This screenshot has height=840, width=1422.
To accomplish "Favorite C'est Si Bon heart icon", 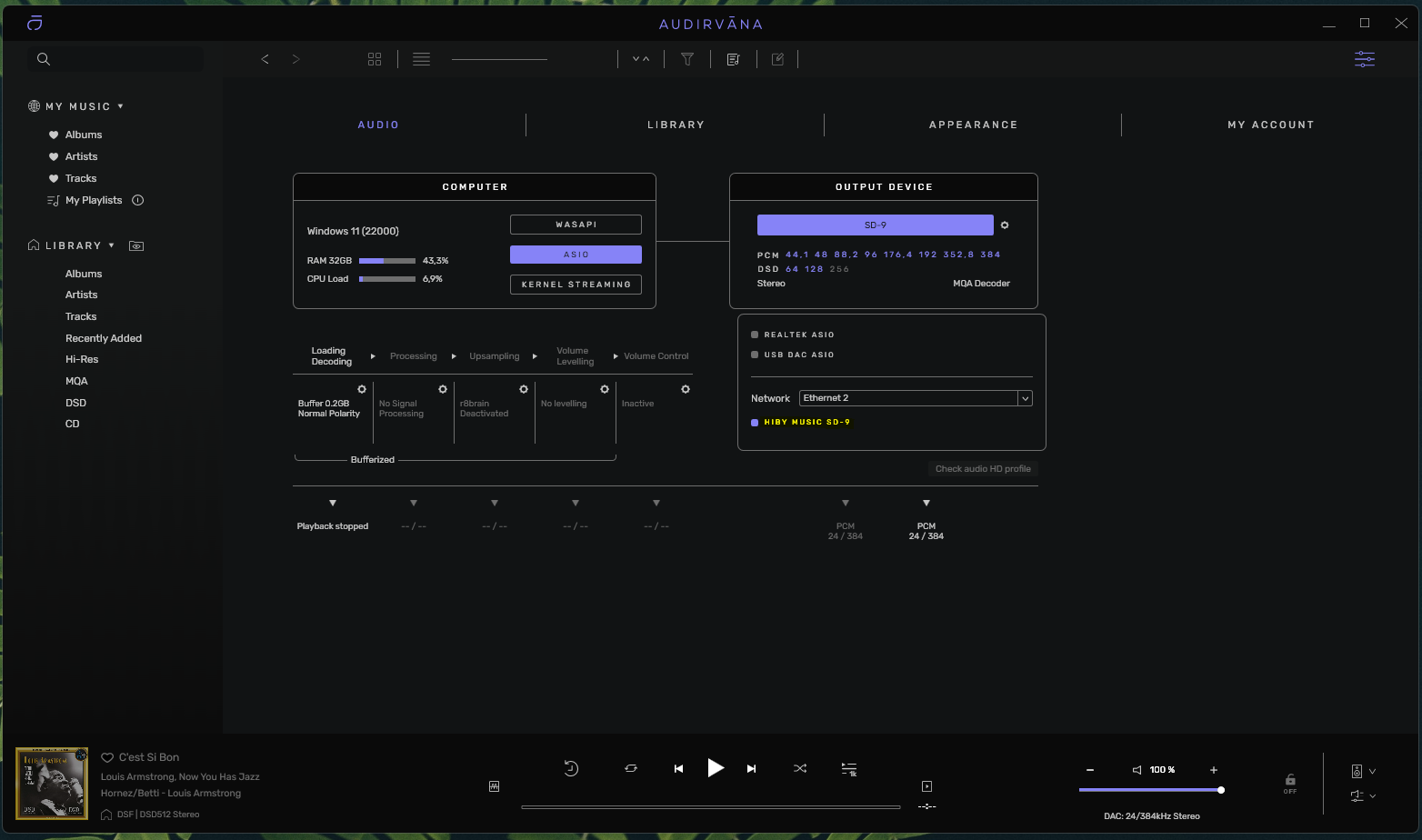I will [107, 757].
